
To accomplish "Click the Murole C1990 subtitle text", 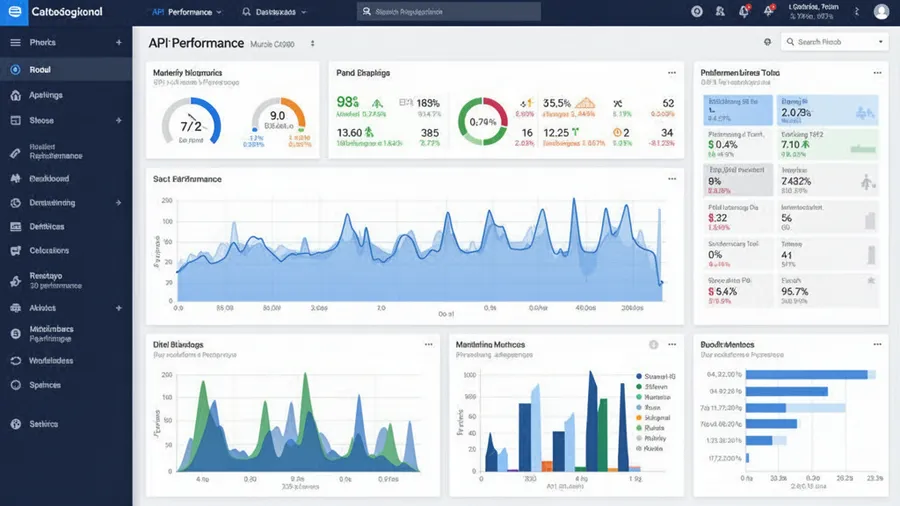I will tap(272, 44).
